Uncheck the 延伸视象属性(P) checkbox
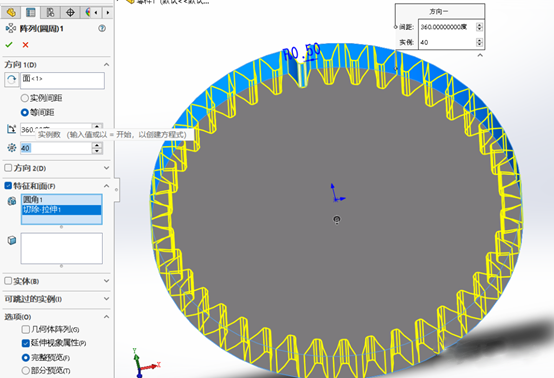Screen dimensions: 554x378 tap(25, 343)
